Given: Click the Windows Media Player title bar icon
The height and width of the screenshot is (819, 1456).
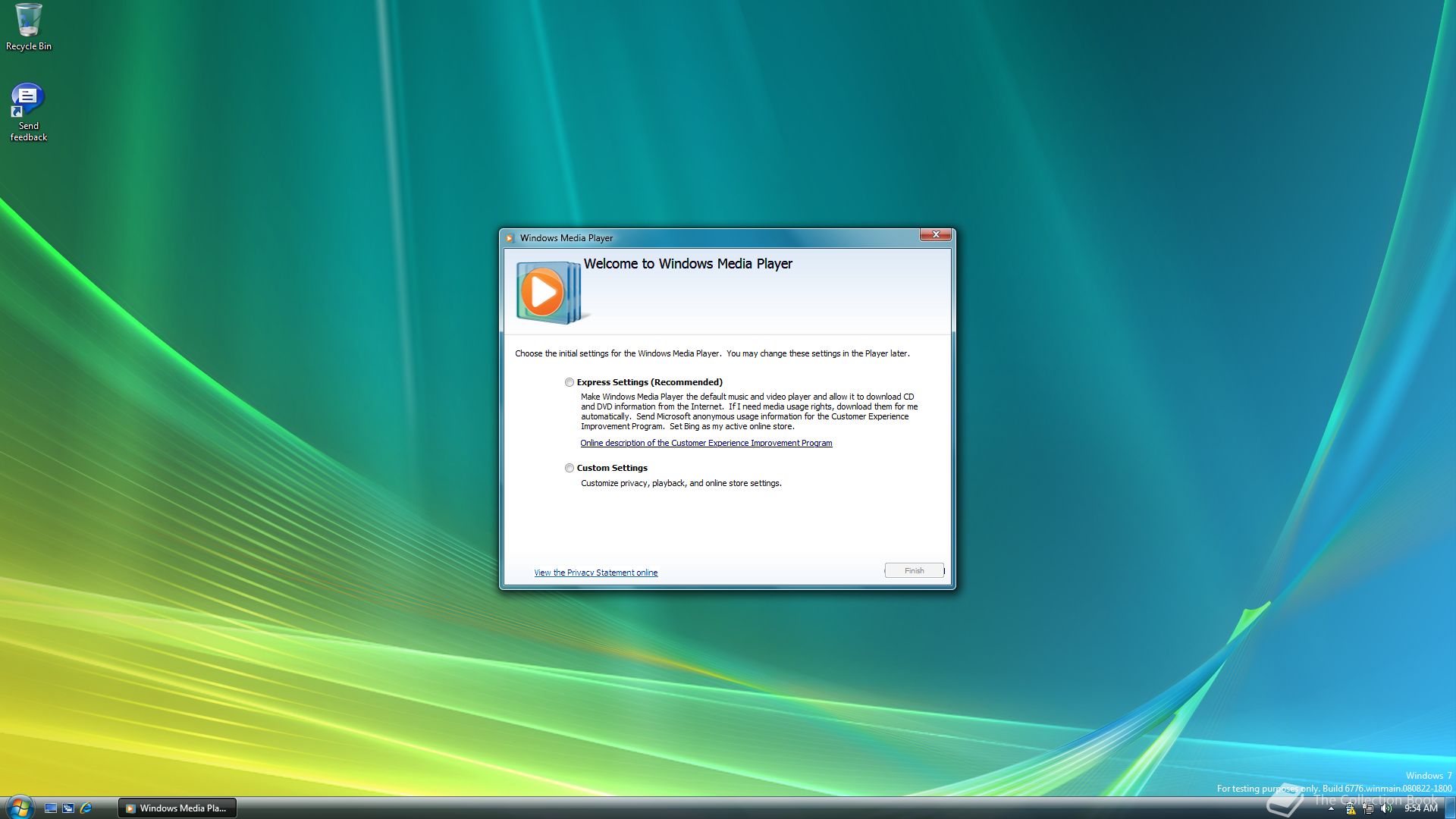Looking at the screenshot, I should point(510,238).
